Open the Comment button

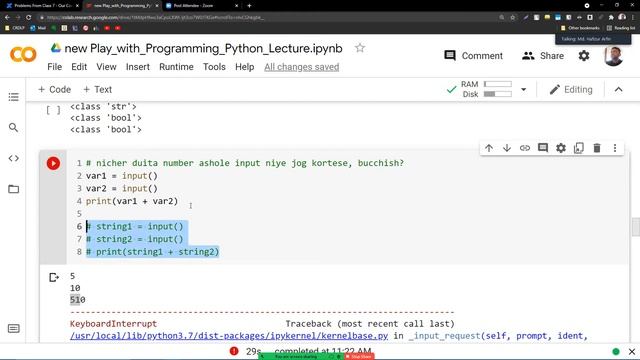coord(473,56)
